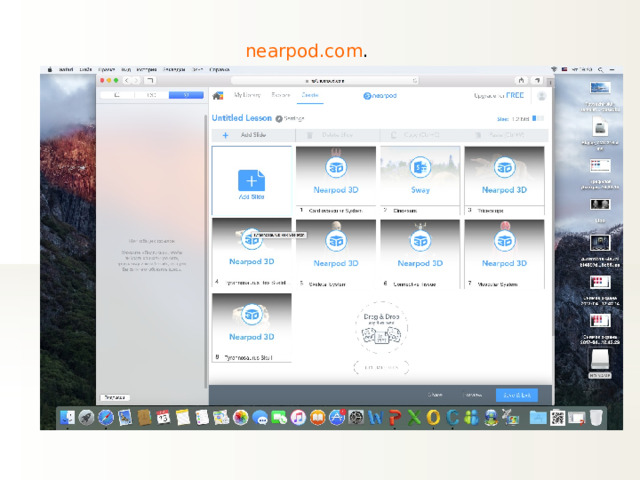
Task: Open Finder from the Dock
Action: point(67,418)
